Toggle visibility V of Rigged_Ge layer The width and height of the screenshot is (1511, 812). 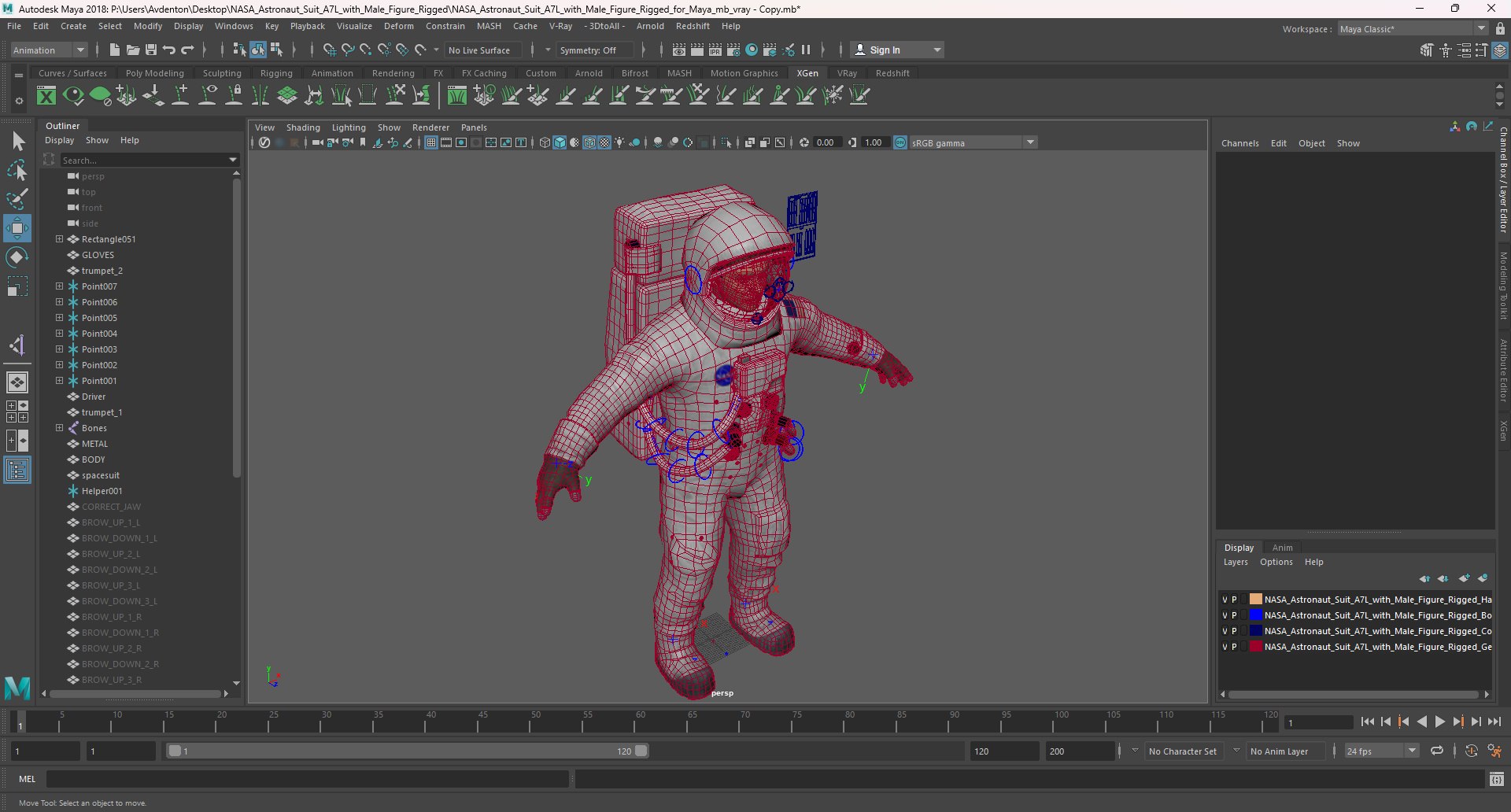coord(1225,647)
